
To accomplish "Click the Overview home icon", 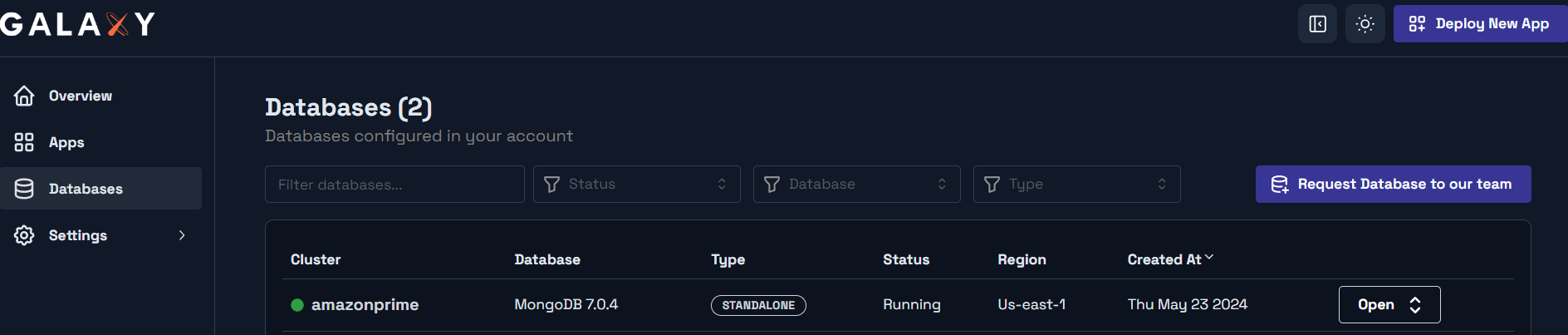I will (24, 96).
